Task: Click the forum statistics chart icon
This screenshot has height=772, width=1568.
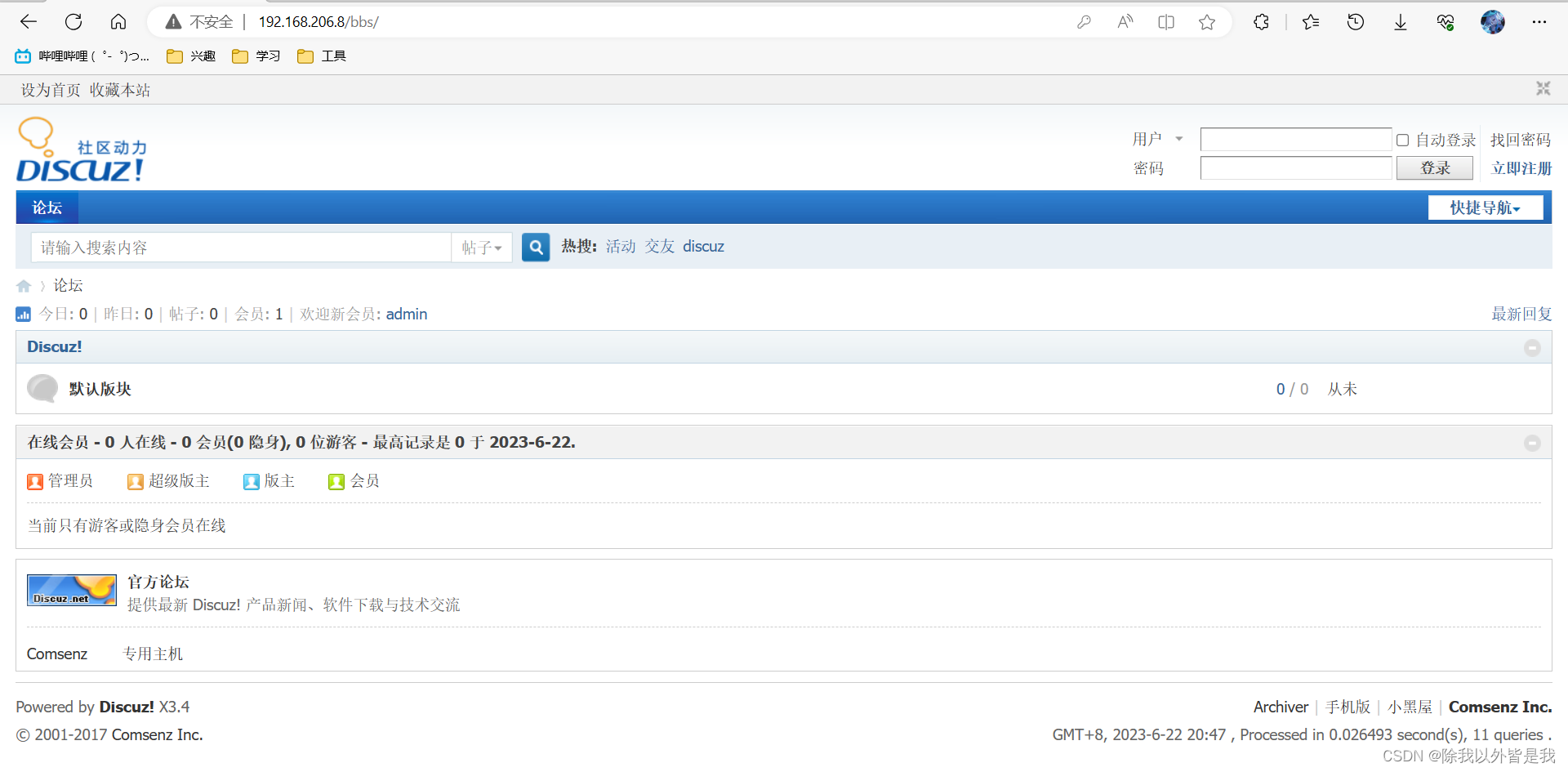Action: pyautogui.click(x=23, y=314)
